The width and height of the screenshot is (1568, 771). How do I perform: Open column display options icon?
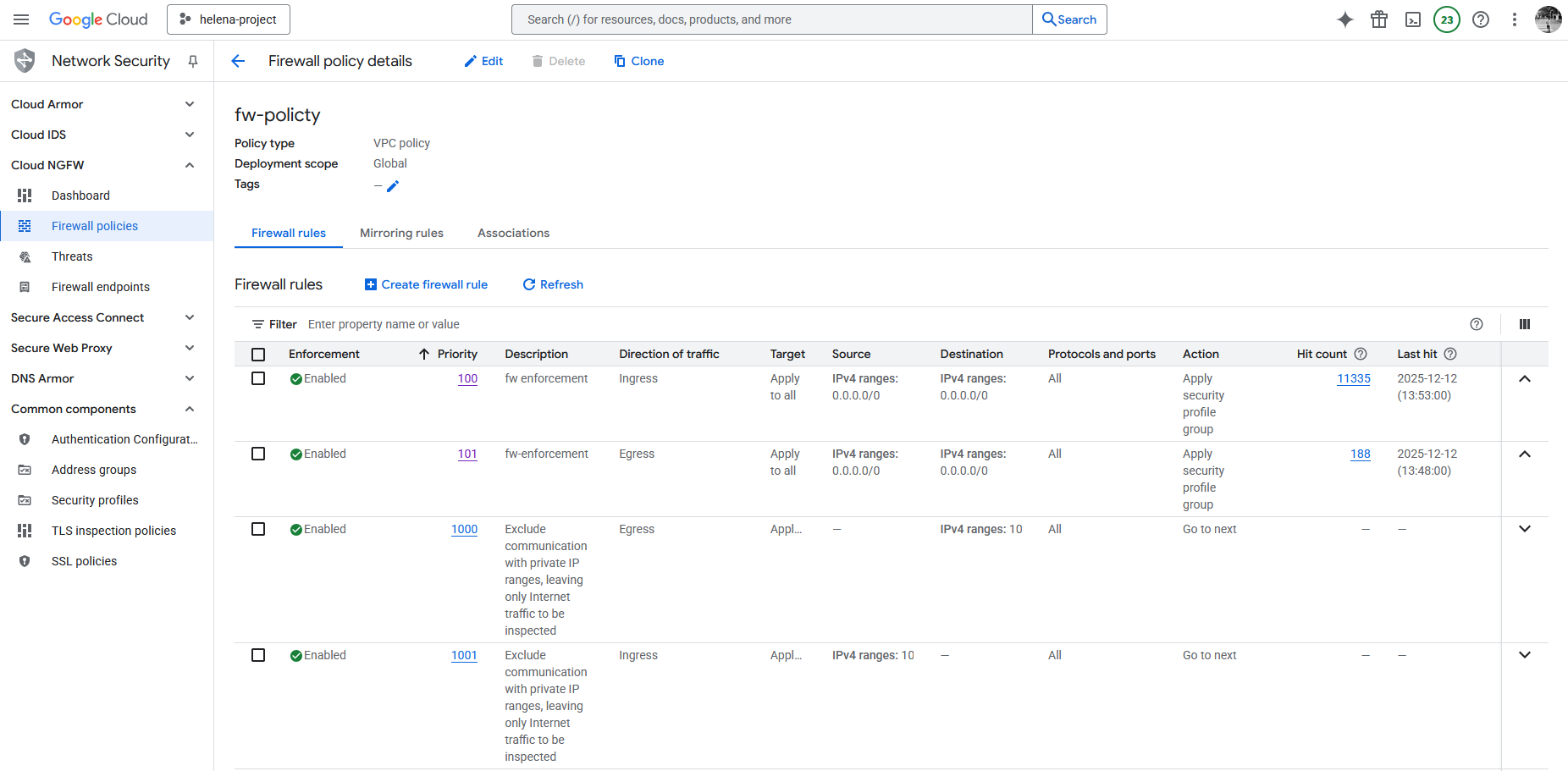point(1524,324)
